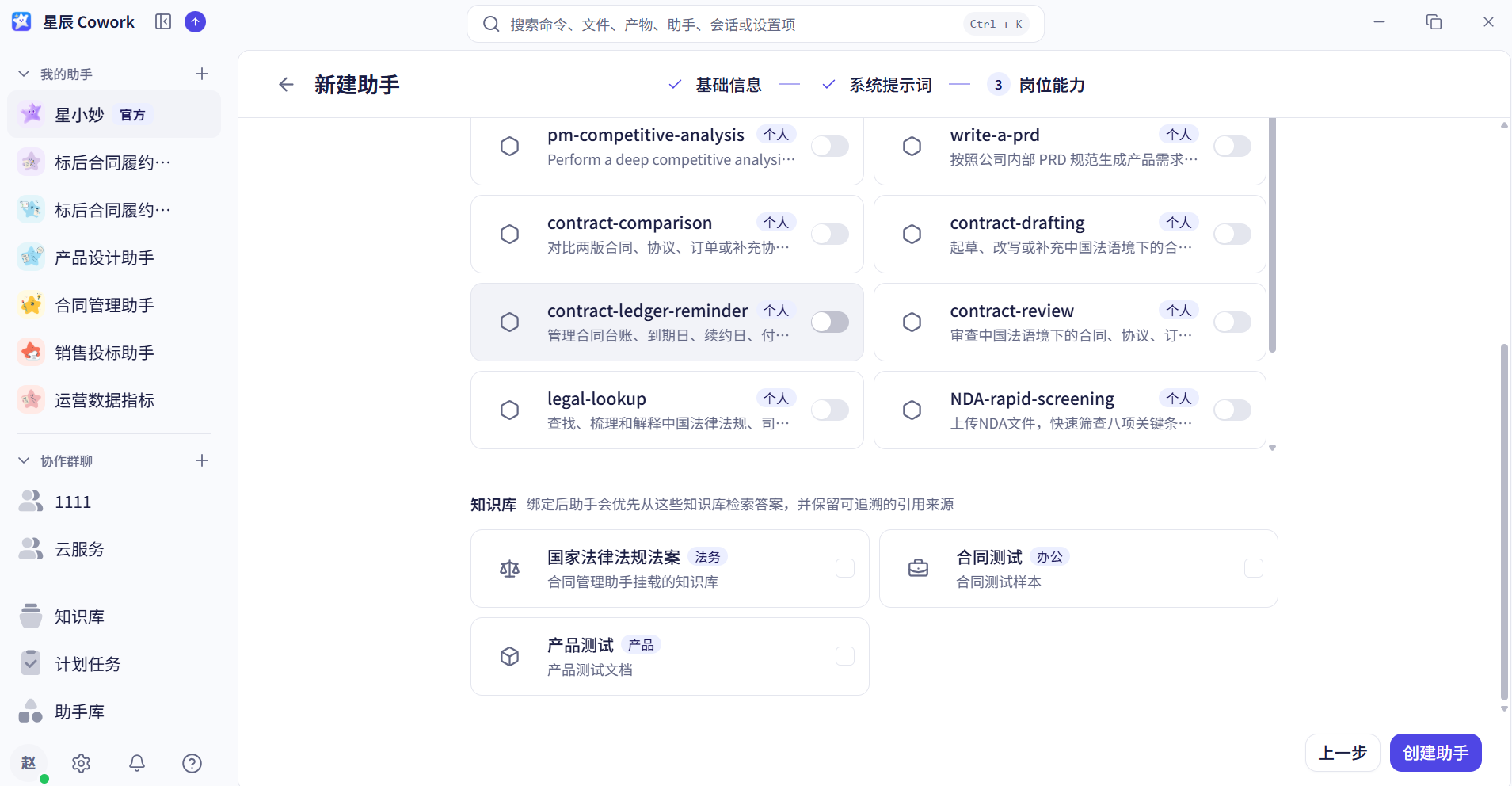Click the scales icon of 国家法律法规法案

[x=509, y=568]
